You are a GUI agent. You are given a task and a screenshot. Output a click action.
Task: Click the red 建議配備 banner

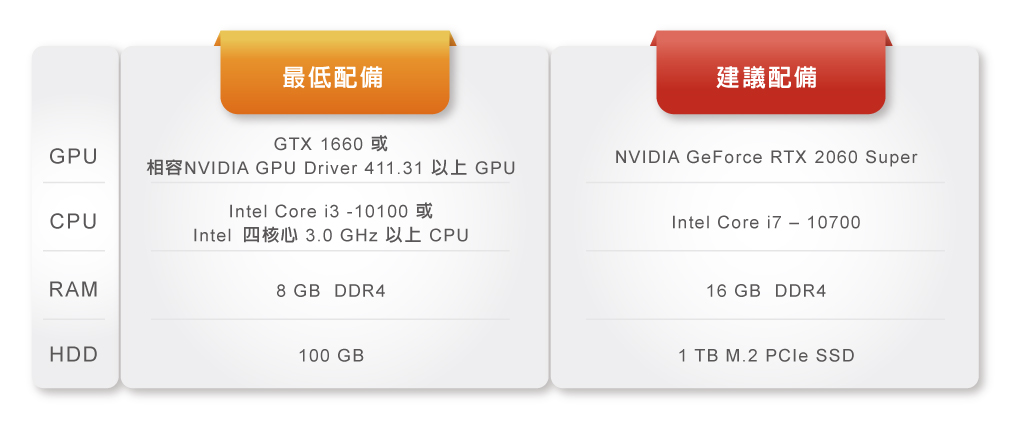767,77
